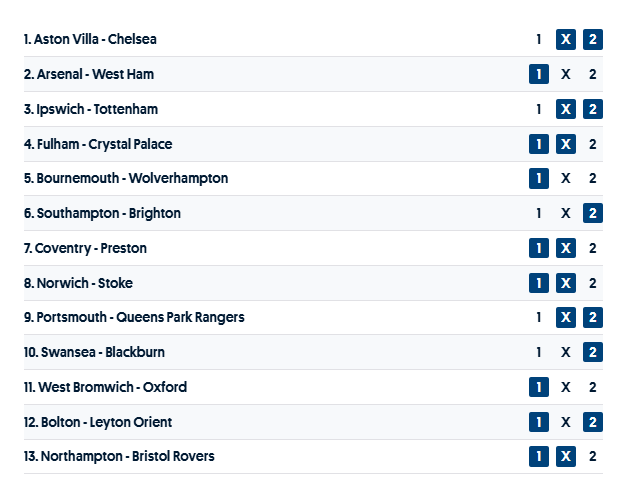Viewport: 622px width, 483px height.
Task: Deselect home win for Arsenal - West Ham
Action: [x=539, y=74]
